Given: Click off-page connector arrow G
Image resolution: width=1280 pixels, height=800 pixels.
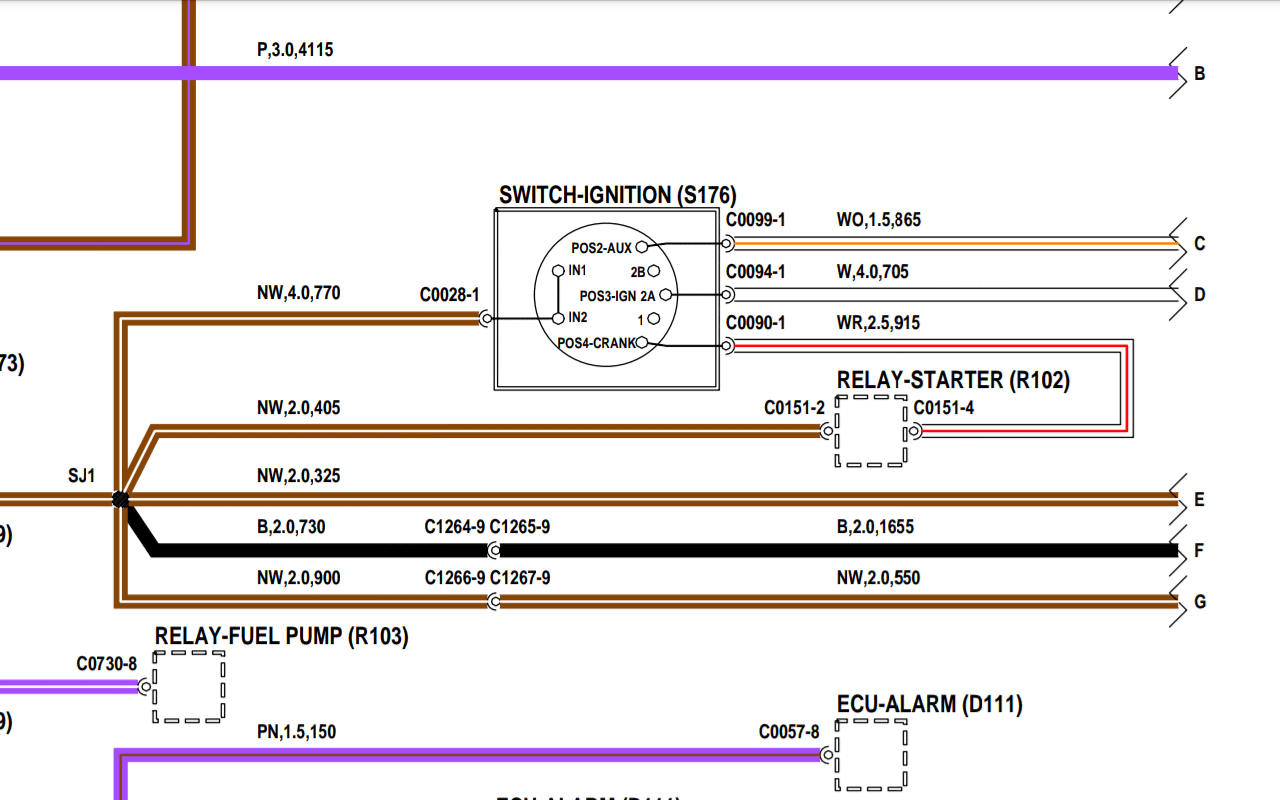Looking at the screenshot, I should [1179, 601].
